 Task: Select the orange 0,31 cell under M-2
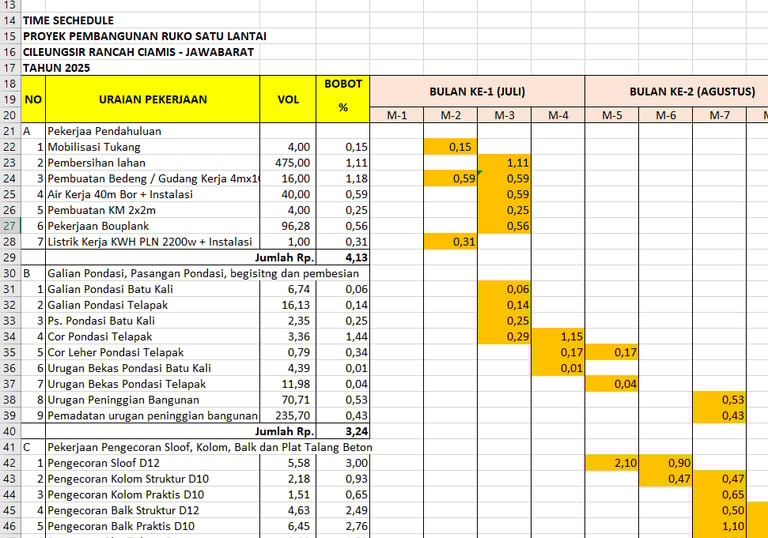point(451,242)
